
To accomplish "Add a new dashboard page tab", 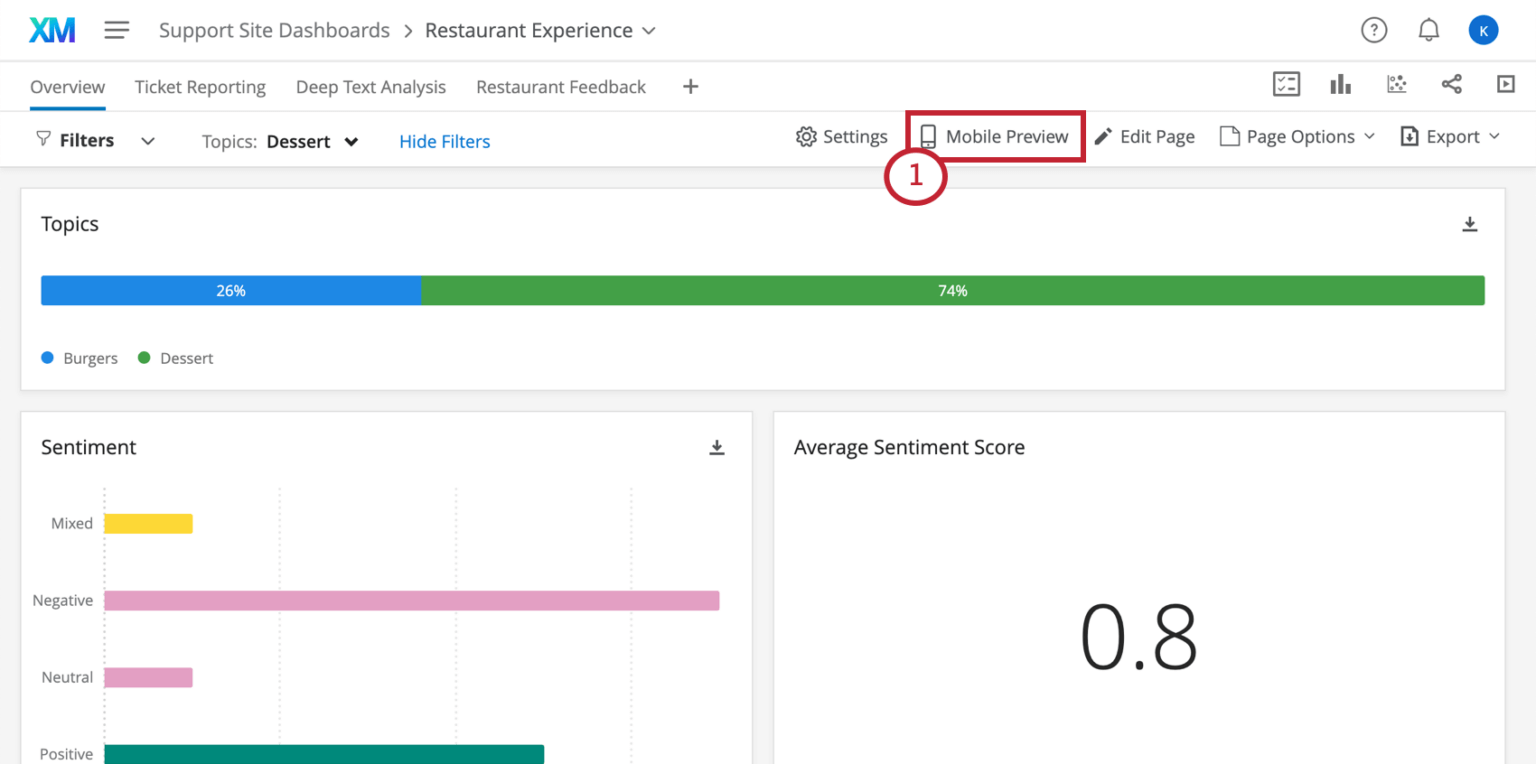I will (690, 87).
